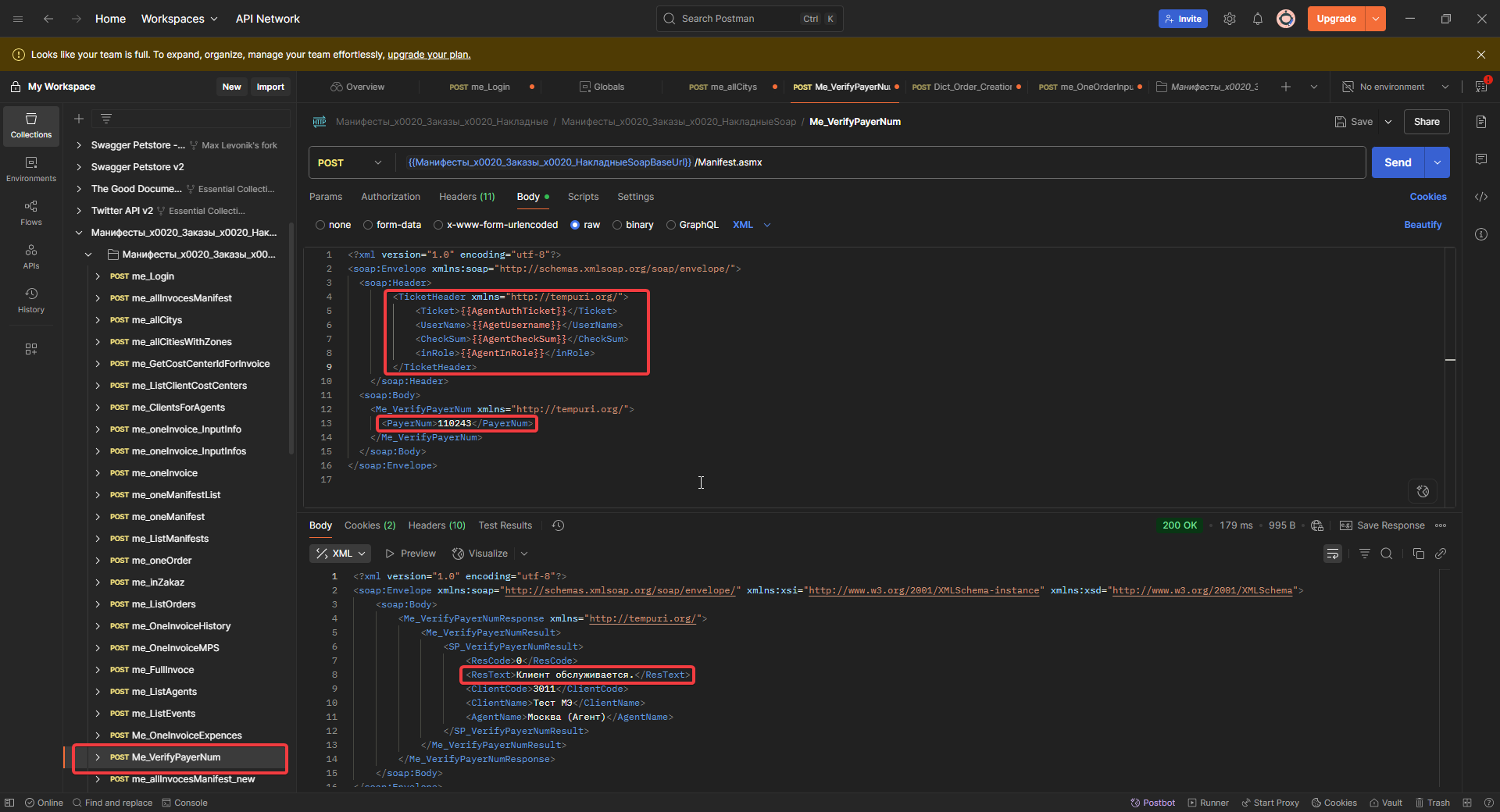
Task: Open the documentation icon in right sidebar
Action: pyautogui.click(x=1481, y=122)
